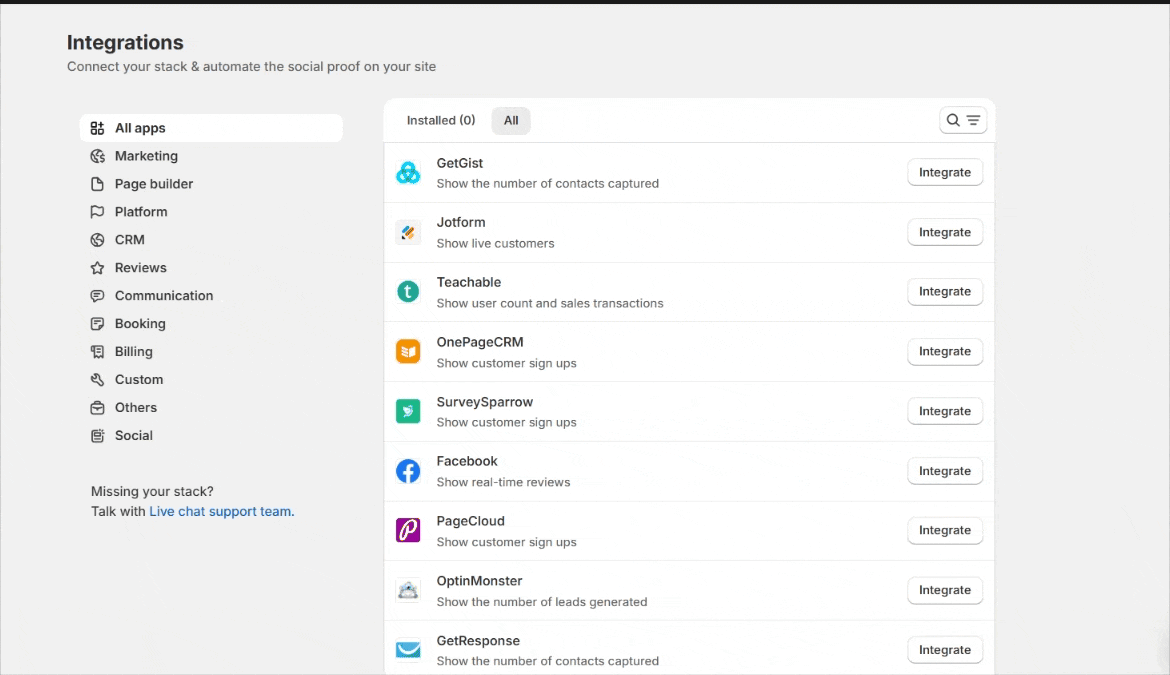The width and height of the screenshot is (1170, 675).
Task: Integrate the PageCloud app
Action: (x=945, y=530)
